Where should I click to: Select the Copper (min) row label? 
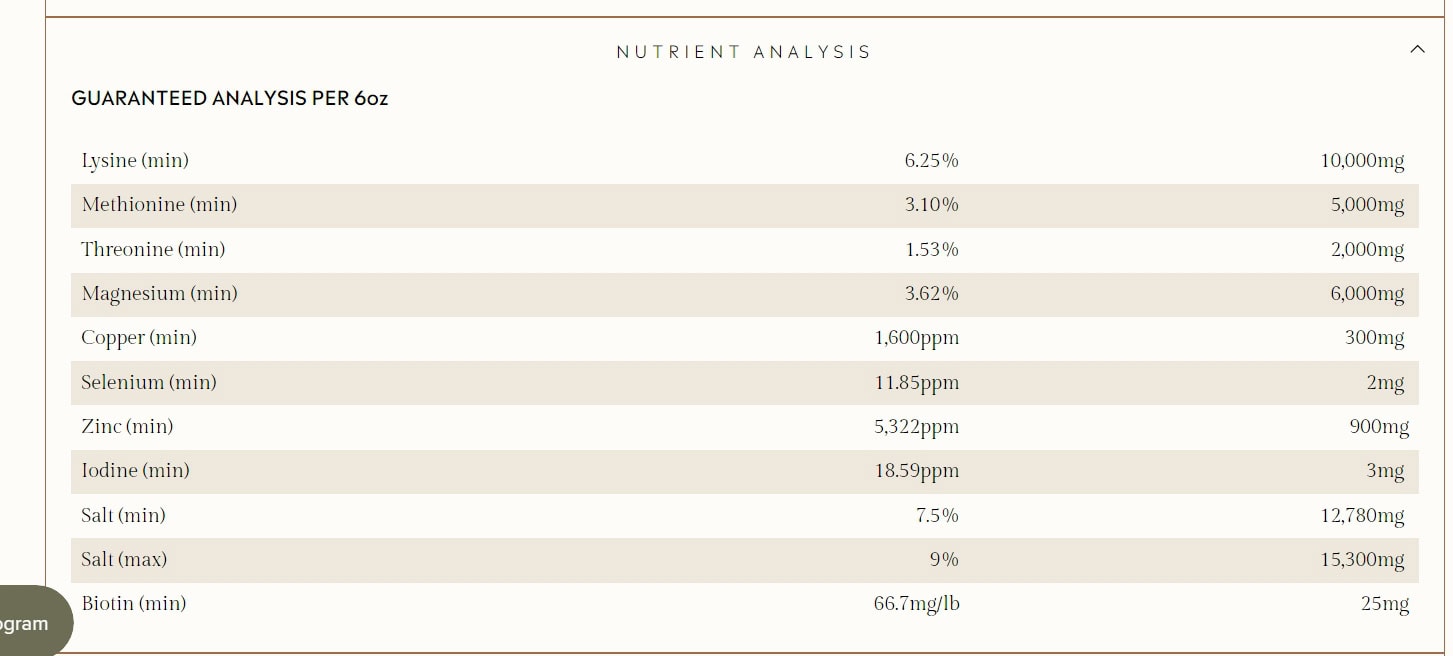[x=139, y=338]
